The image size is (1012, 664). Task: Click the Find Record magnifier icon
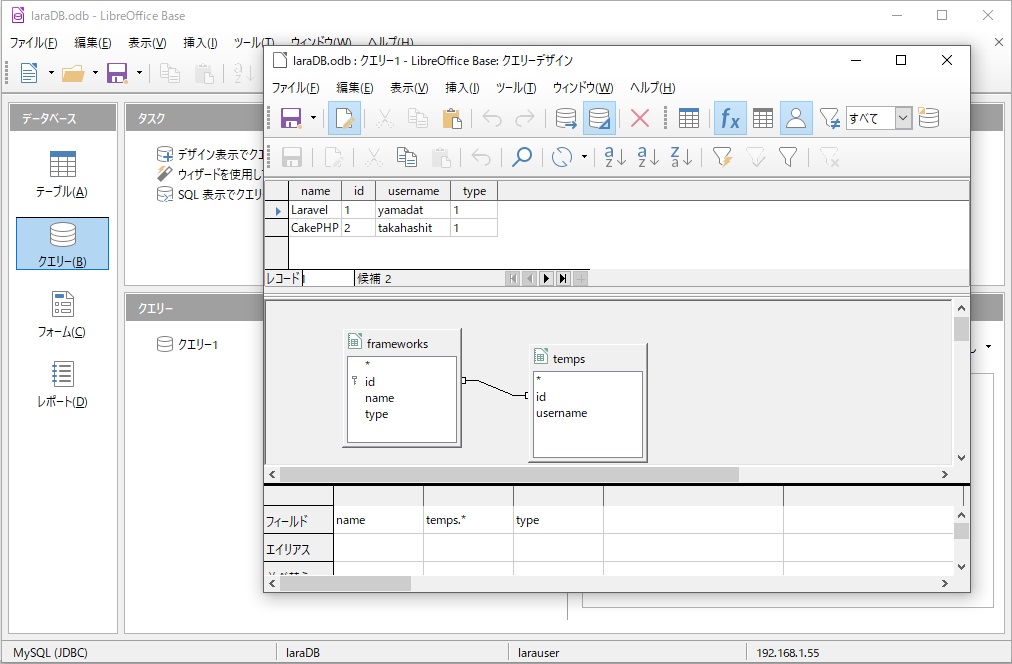pos(521,157)
